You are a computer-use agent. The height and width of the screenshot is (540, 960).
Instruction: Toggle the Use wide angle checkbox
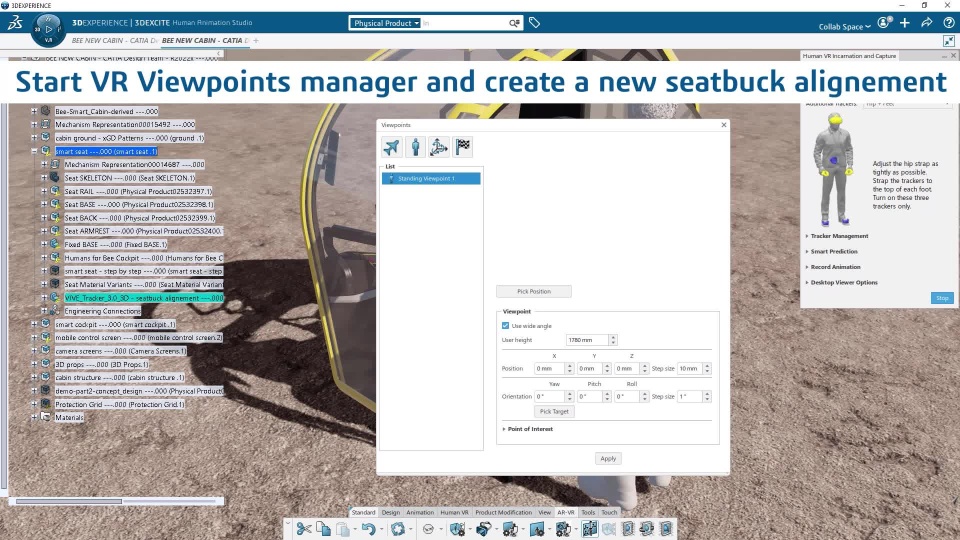coord(506,326)
